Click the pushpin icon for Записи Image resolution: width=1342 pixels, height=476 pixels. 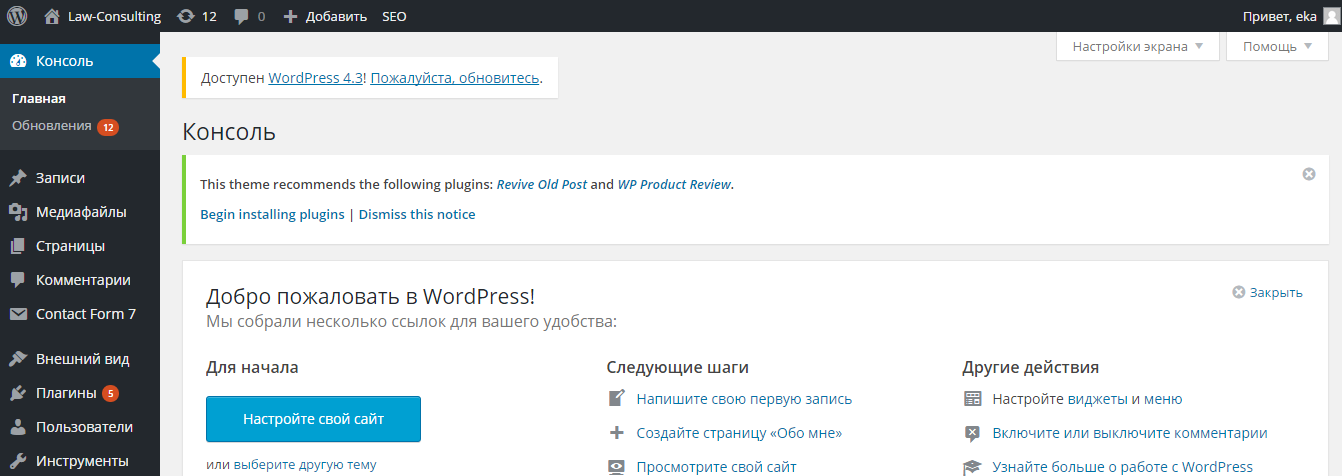tap(18, 178)
